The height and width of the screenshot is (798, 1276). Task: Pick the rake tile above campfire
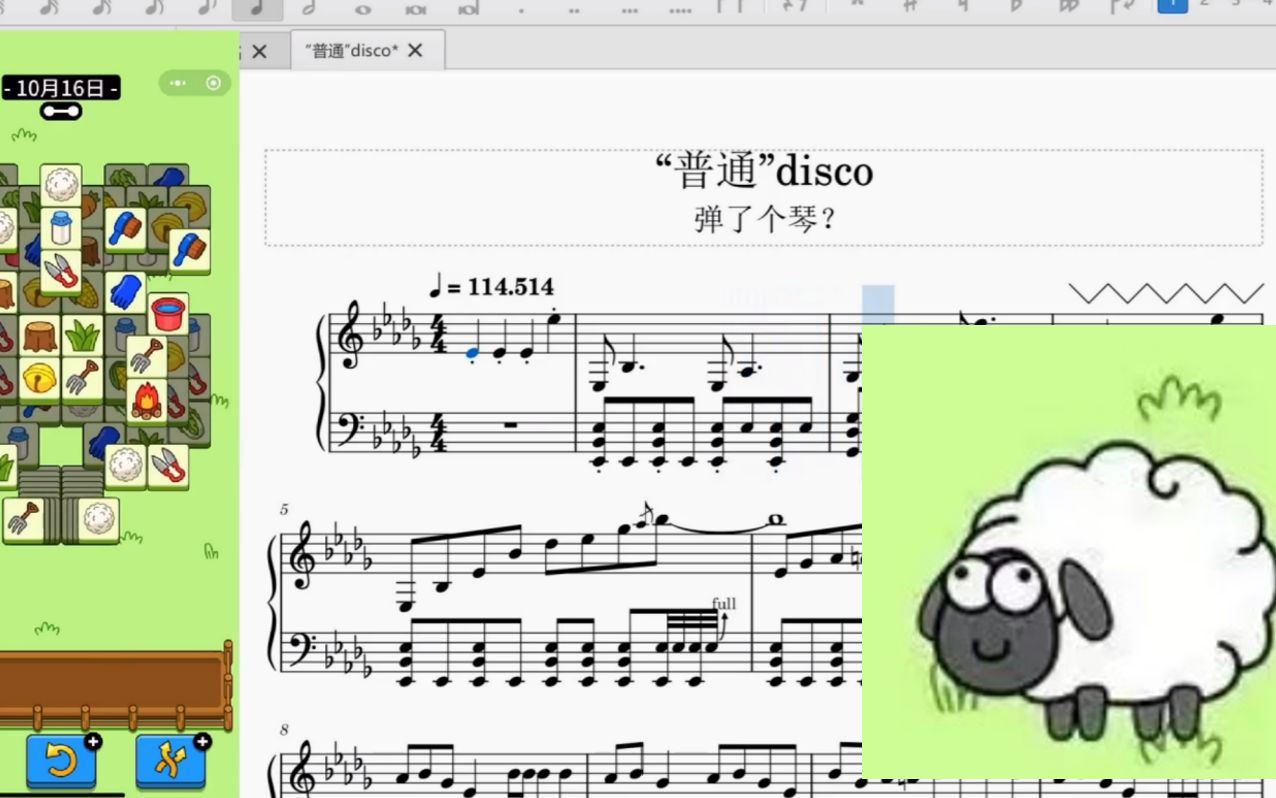pyautogui.click(x=146, y=357)
